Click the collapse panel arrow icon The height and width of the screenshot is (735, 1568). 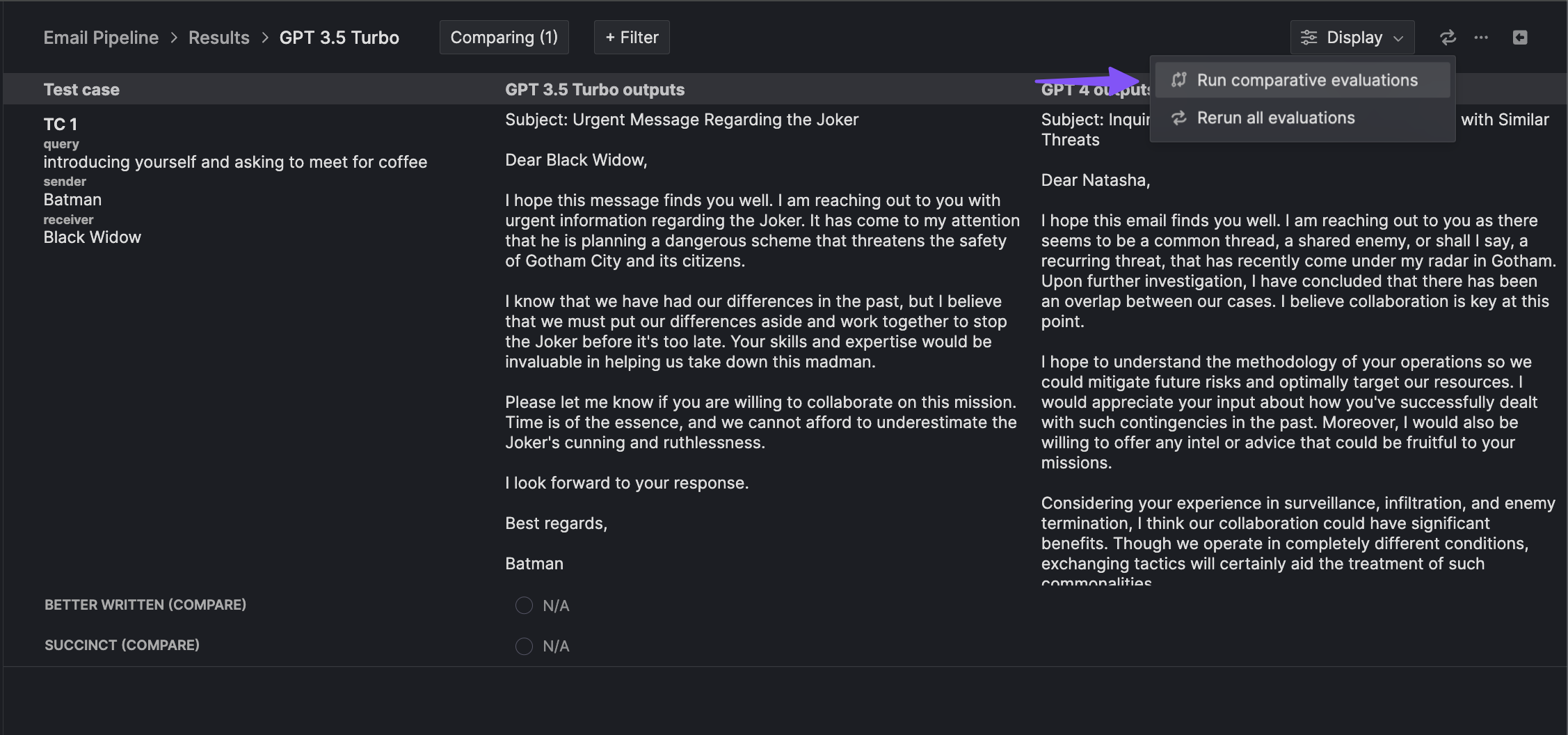pos(1520,38)
